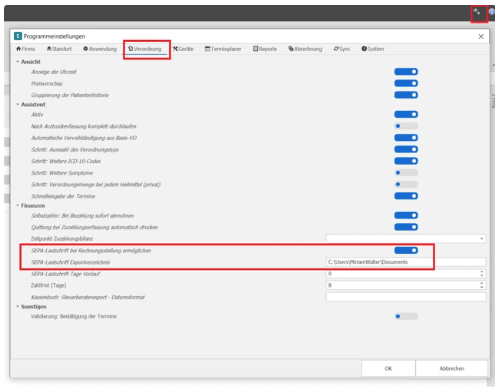Enable Validierung: Bestätigung der Termine switch

point(406,316)
